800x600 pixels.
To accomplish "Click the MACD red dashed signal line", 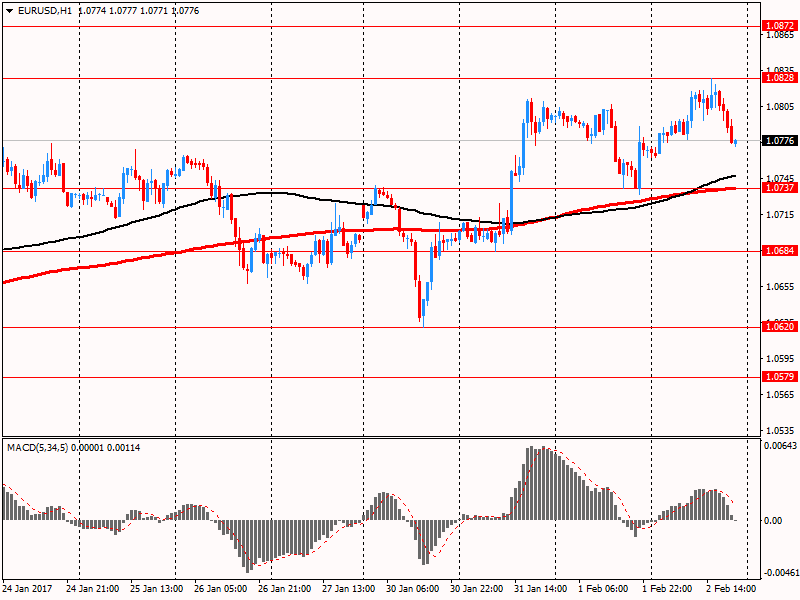I will [310, 557].
